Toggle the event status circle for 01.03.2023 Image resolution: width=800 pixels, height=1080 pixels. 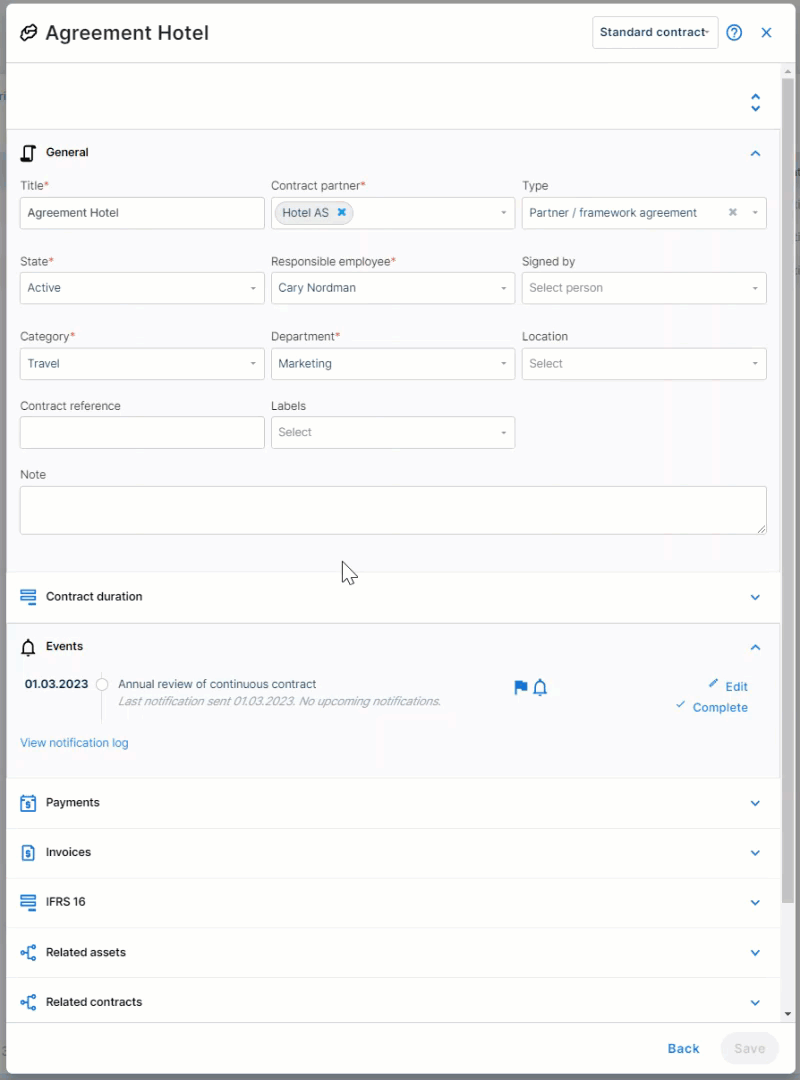[102, 685]
